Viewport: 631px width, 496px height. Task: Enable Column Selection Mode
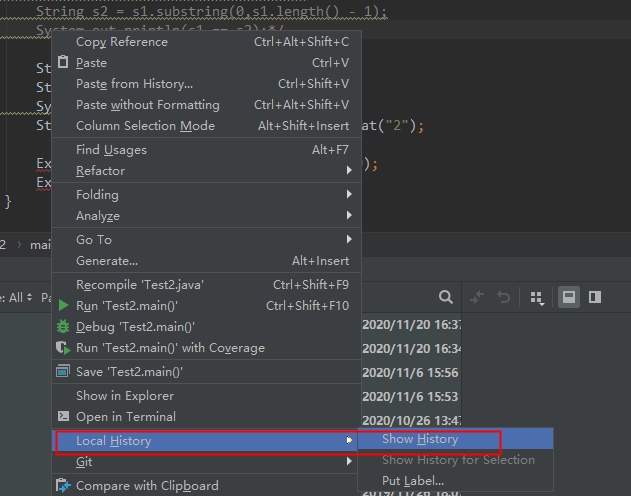[206, 126]
